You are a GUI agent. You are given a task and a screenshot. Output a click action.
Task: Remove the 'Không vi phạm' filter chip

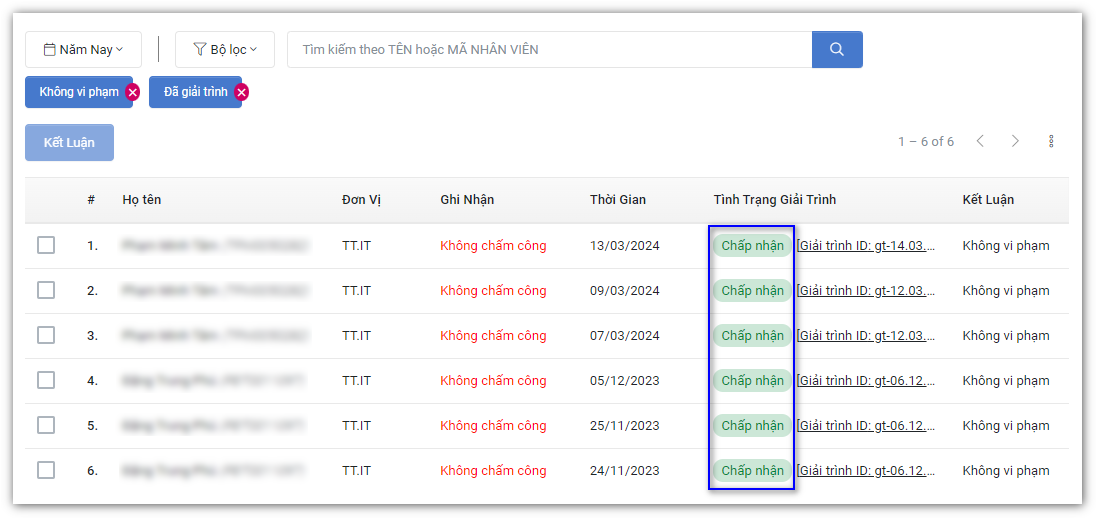click(133, 92)
